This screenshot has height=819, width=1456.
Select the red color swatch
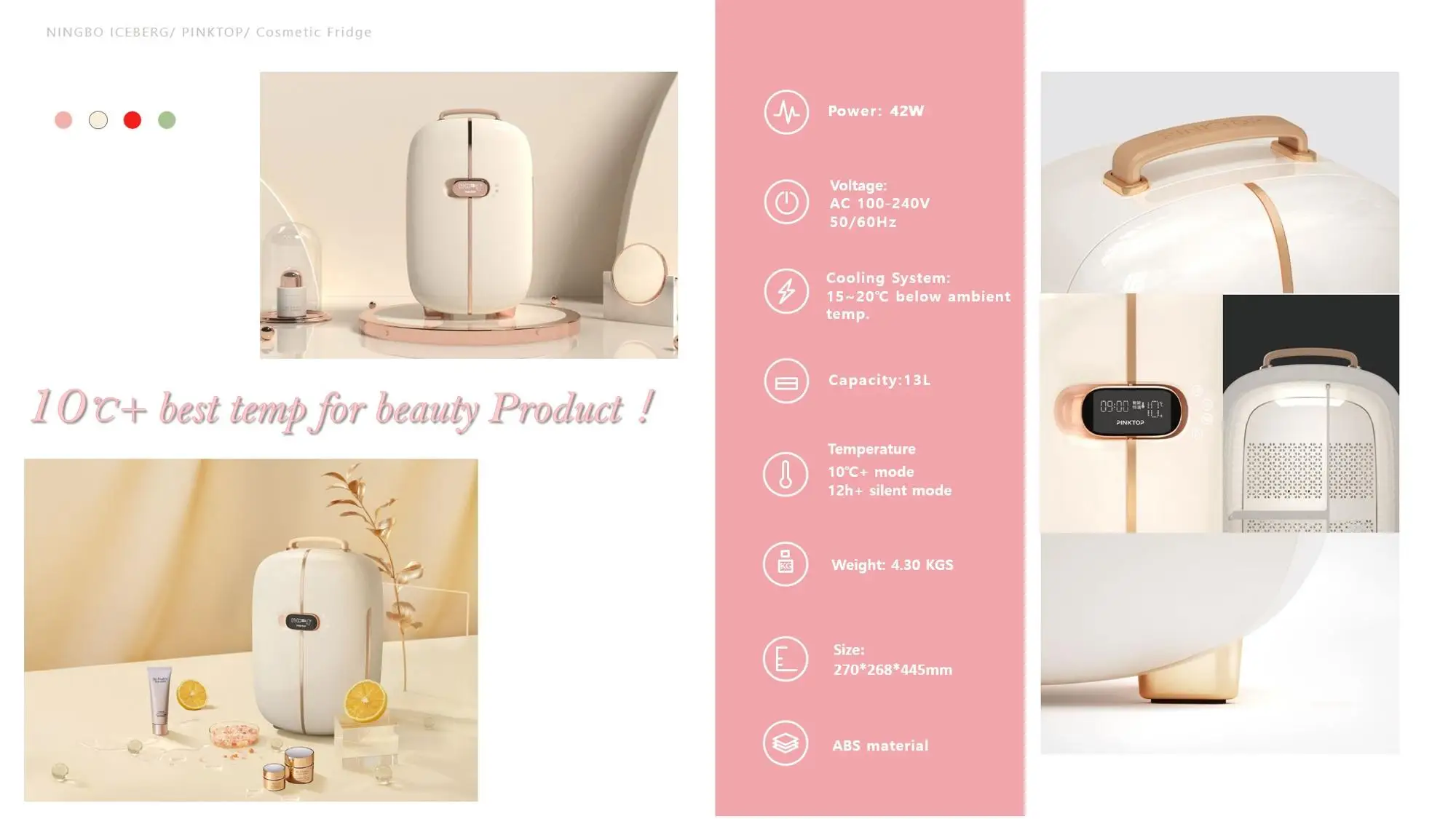point(132,120)
